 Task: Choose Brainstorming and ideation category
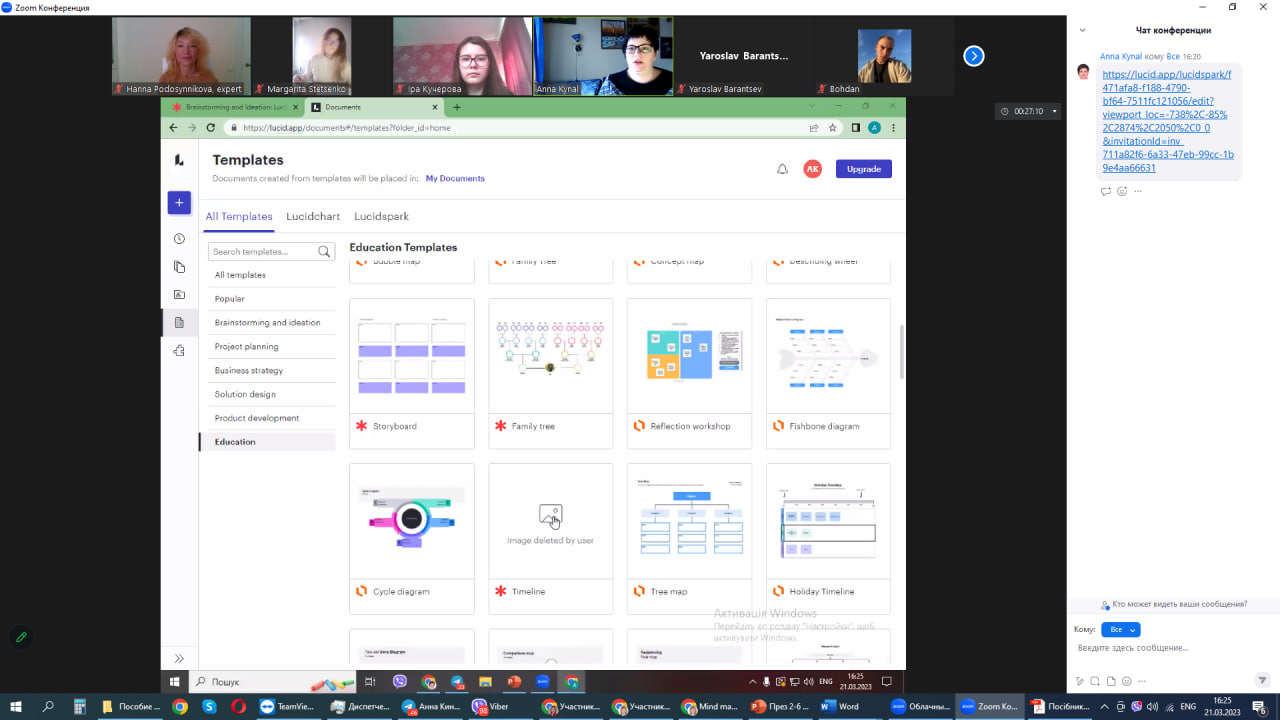click(267, 323)
